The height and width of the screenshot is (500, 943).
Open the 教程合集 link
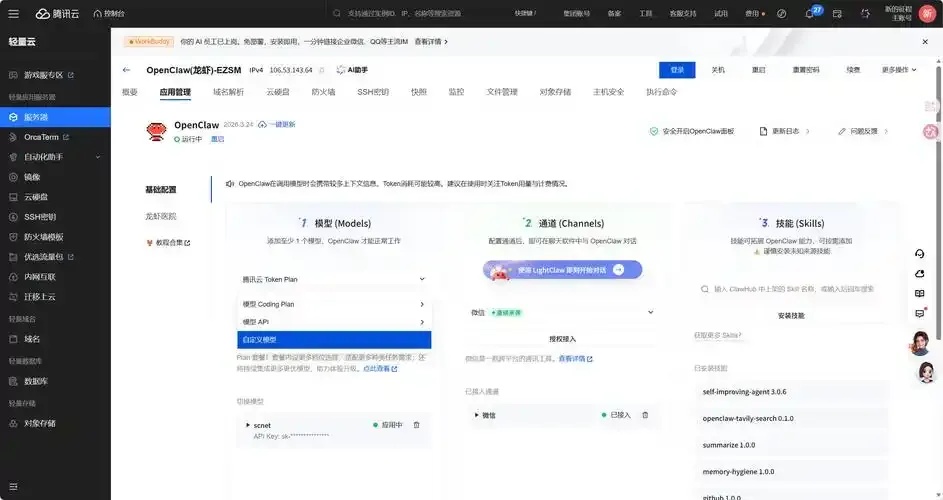click(x=168, y=242)
